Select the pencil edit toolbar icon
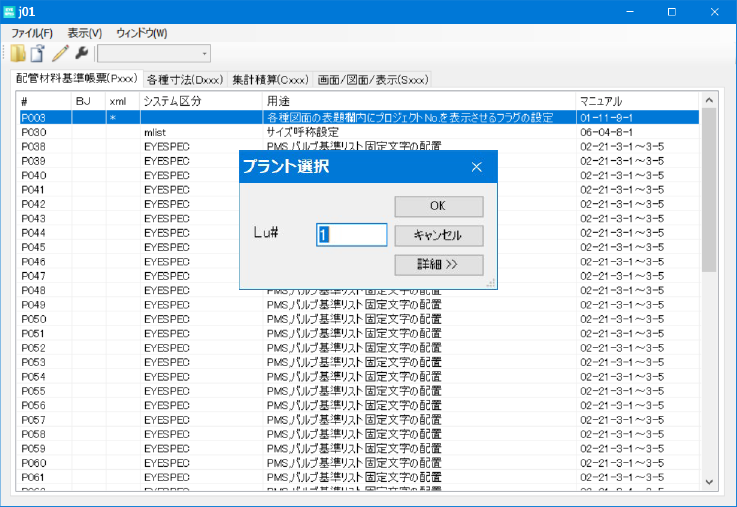Image resolution: width=737 pixels, height=507 pixels. pyautogui.click(x=60, y=54)
